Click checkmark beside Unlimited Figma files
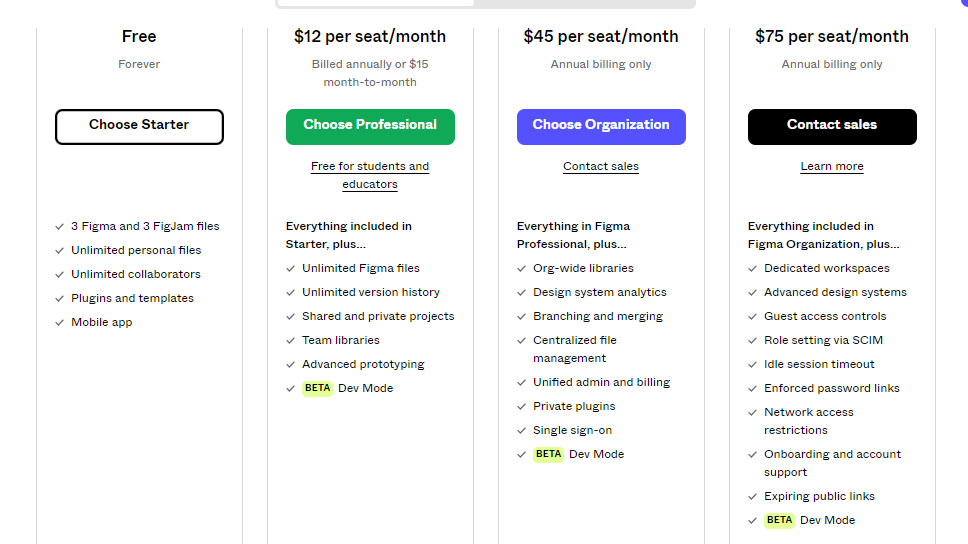The height and width of the screenshot is (544, 968). pos(291,268)
